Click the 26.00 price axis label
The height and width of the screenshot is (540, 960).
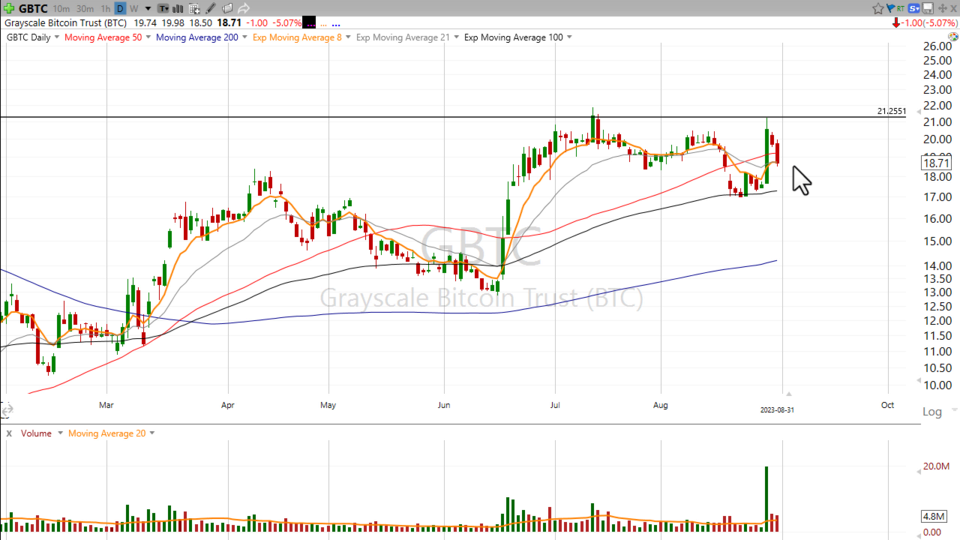point(937,47)
